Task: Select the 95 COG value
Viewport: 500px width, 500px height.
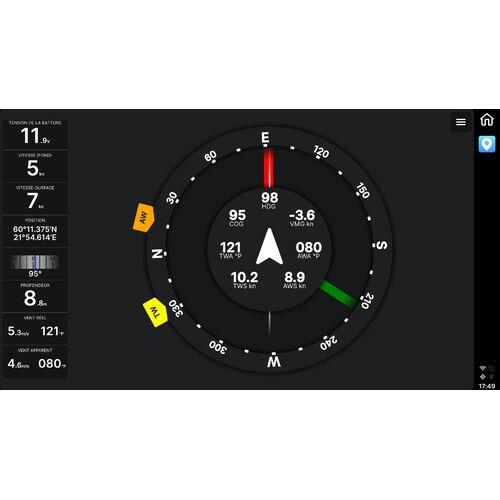Action: pyautogui.click(x=237, y=218)
